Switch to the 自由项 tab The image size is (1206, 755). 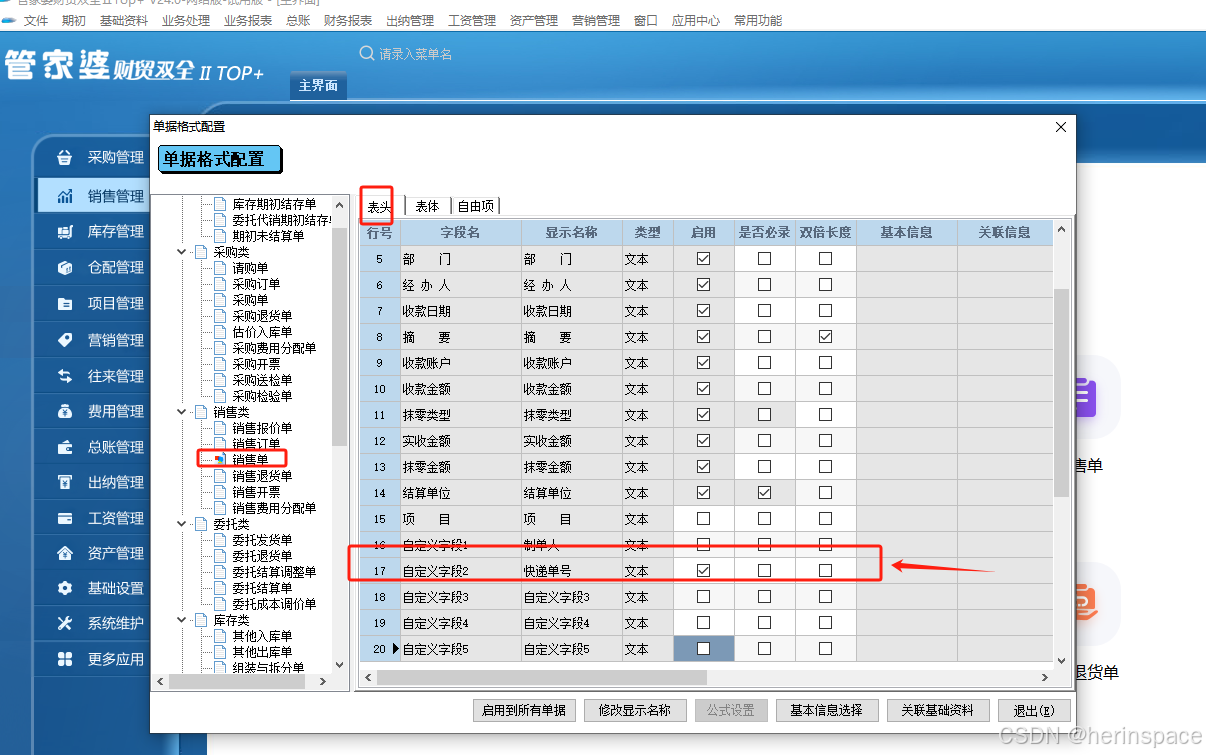point(476,206)
